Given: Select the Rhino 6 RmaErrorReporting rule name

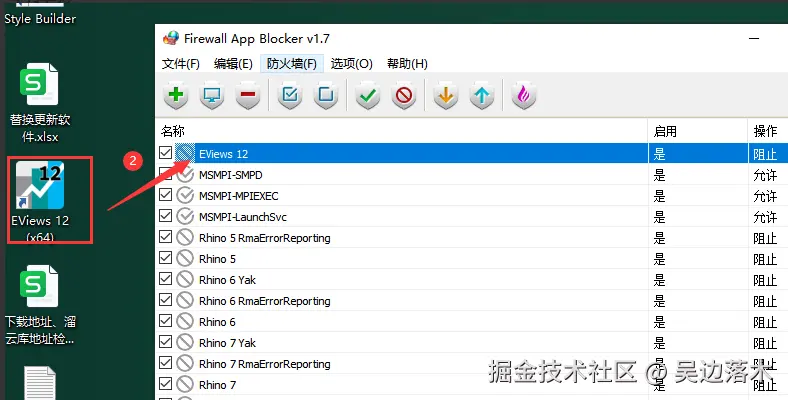Looking at the screenshot, I should click(265, 301).
